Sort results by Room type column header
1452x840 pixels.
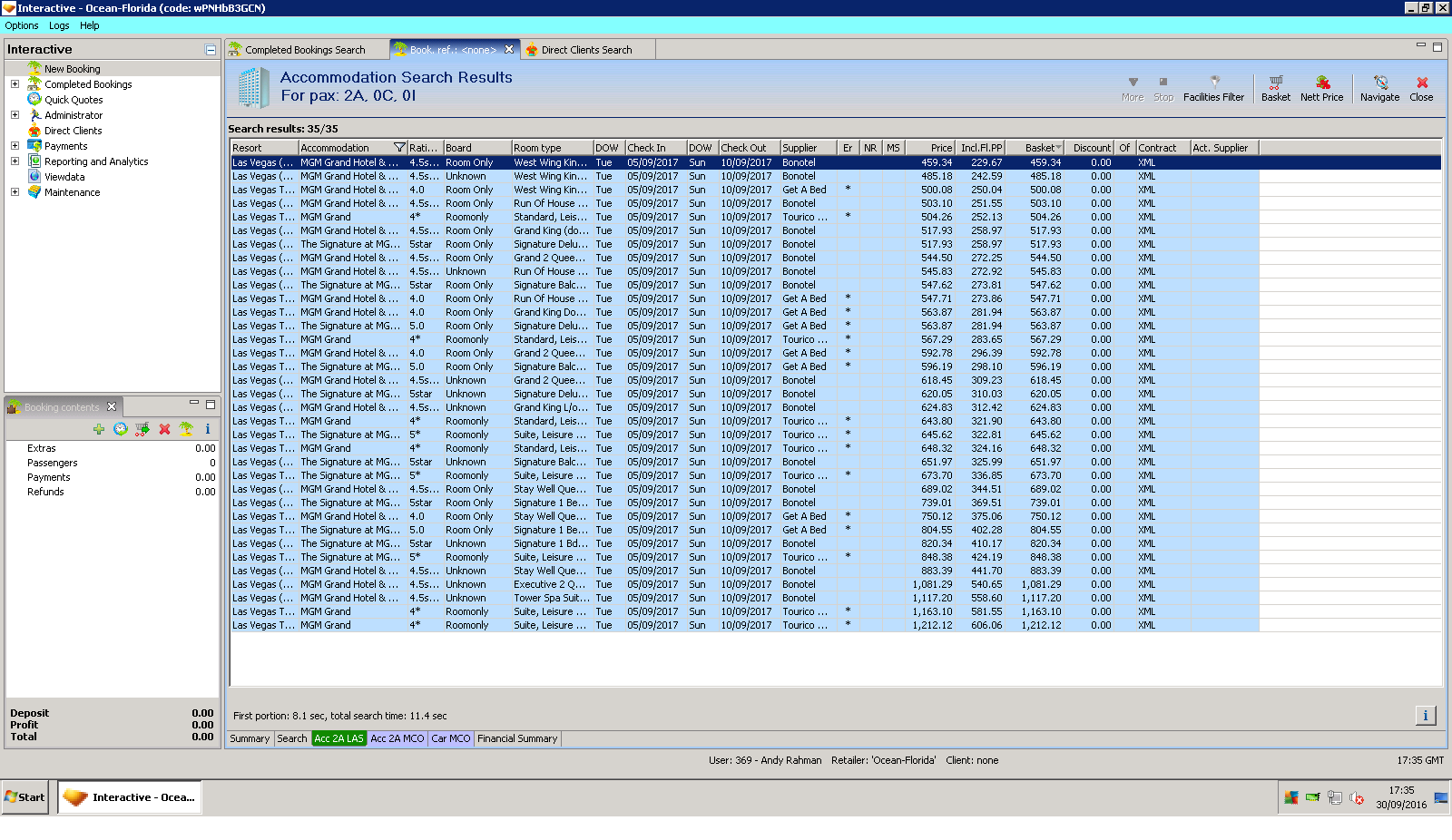553,148
